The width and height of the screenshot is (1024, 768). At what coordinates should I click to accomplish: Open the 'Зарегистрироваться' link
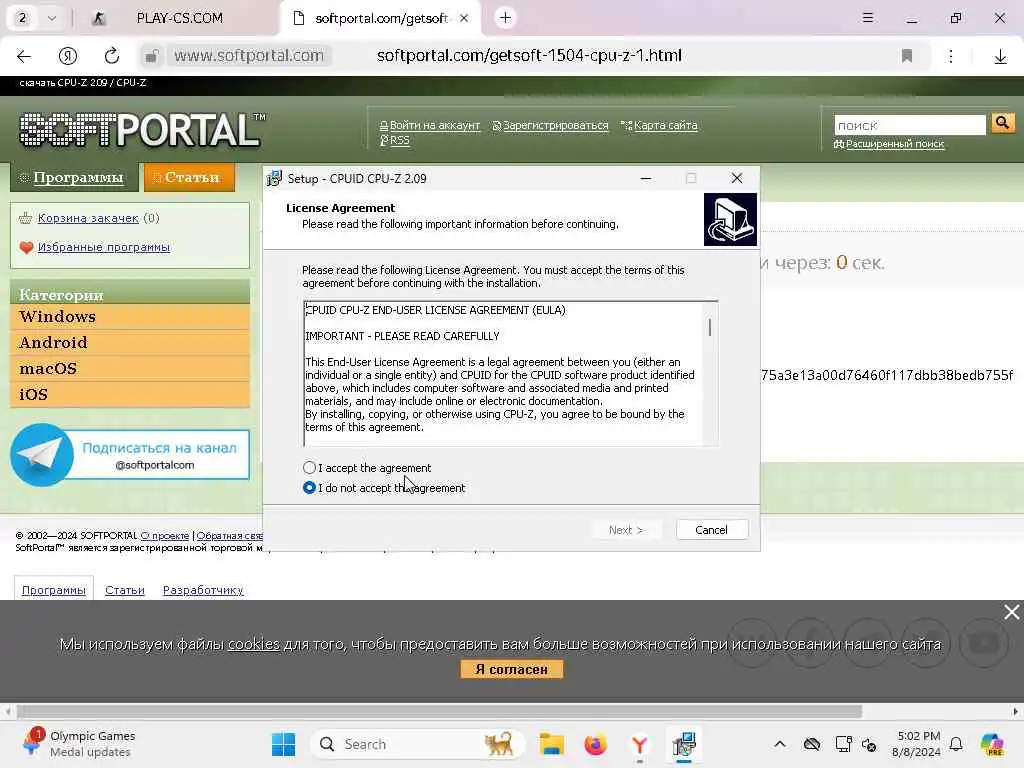point(555,125)
